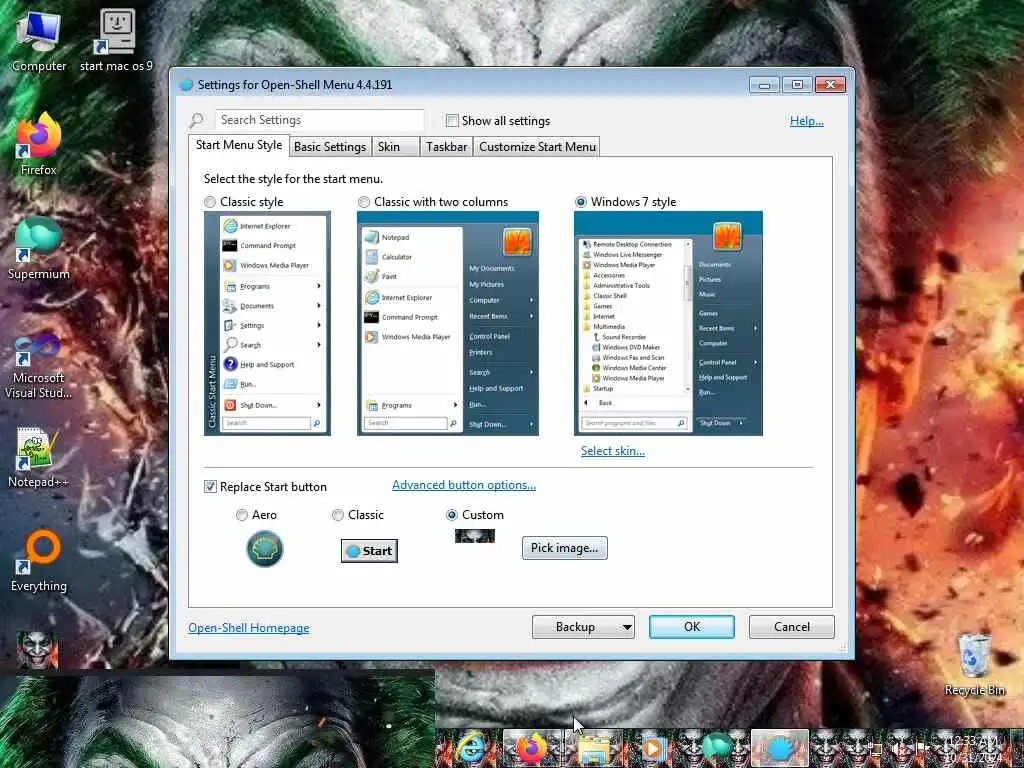Click the magnifier icon beside Search Settings
Image resolution: width=1024 pixels, height=768 pixels.
click(197, 120)
